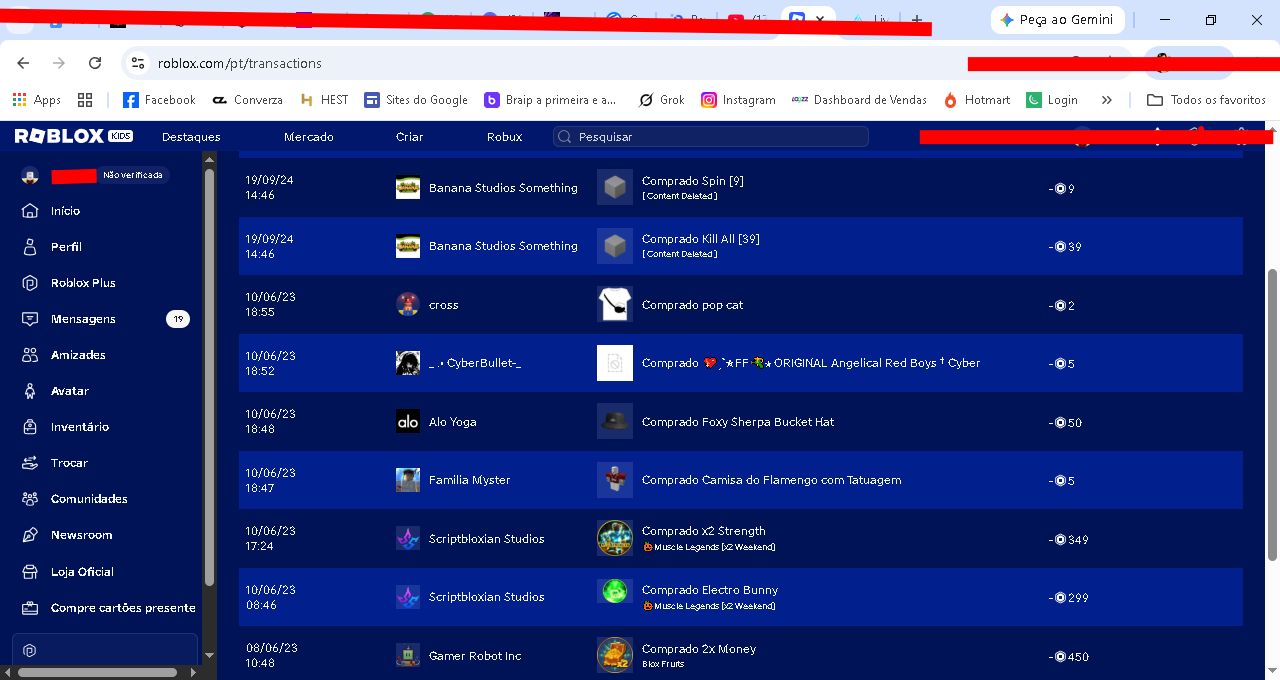Viewport: 1280px width, 680px height.
Task: Open the Destaques menu in Roblox header
Action: [x=191, y=137]
